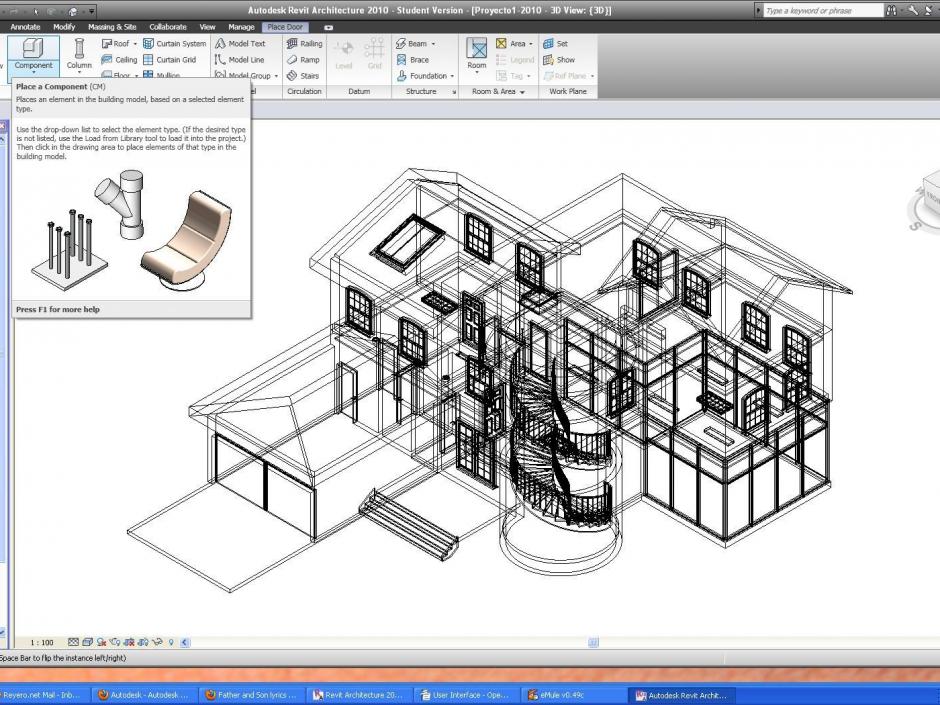Viewport: 940px width, 705px height.
Task: Switch to the View ribbon tab
Action: tap(207, 27)
